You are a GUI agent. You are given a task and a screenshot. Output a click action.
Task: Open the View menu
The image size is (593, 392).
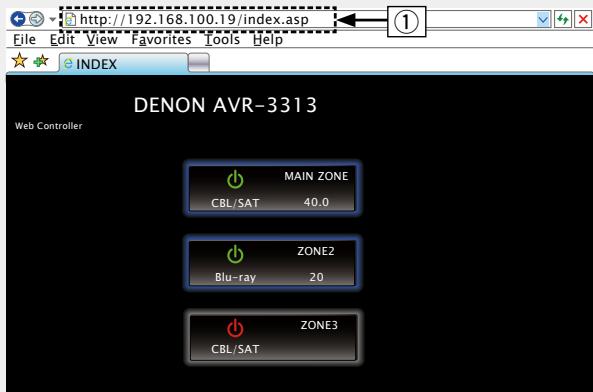[102, 39]
